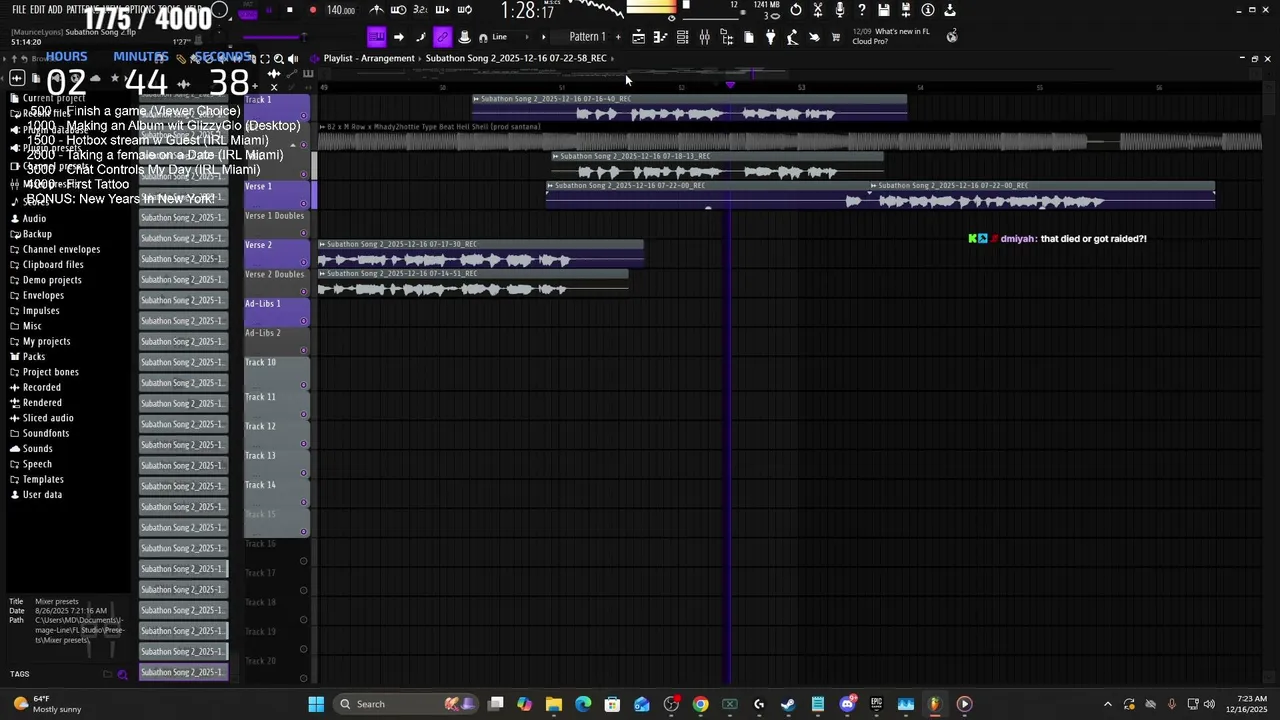Open "What's new in FL Cloud Pro?" news
The image size is (1280, 720).
point(891,36)
